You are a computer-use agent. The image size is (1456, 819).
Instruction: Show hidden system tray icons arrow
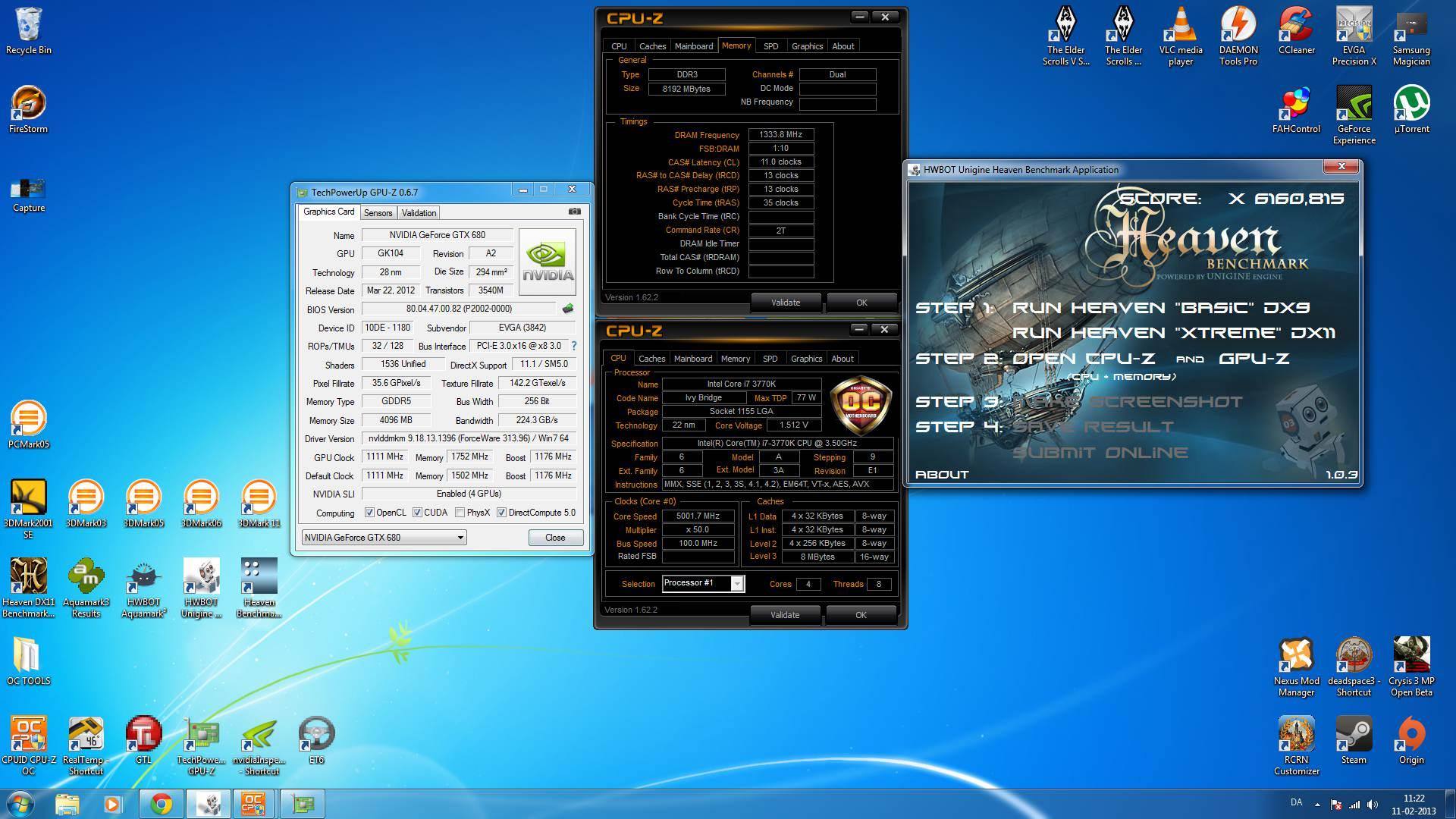pyautogui.click(x=1317, y=805)
